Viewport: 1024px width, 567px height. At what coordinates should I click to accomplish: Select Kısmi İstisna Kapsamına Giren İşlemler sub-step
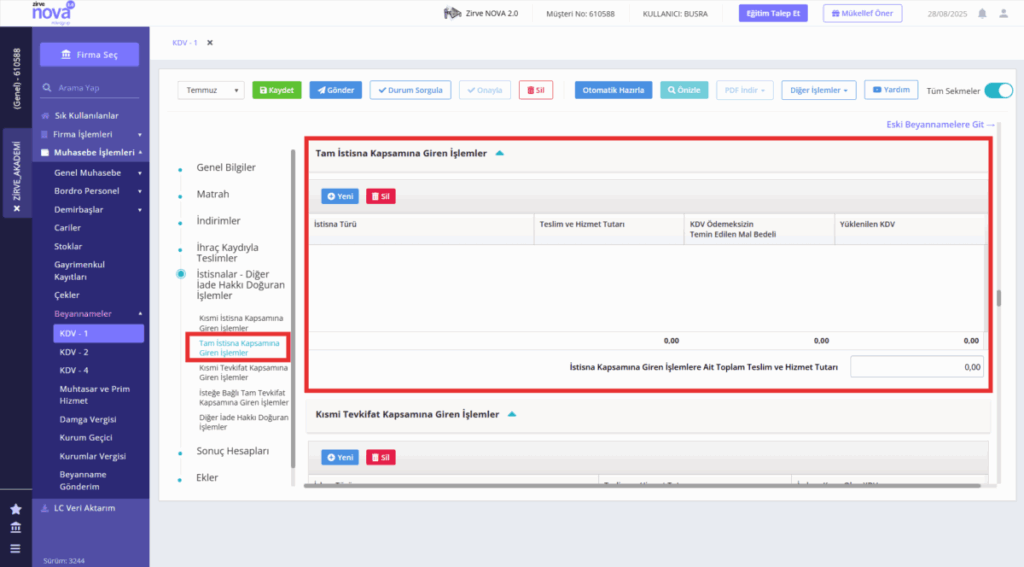(241, 323)
